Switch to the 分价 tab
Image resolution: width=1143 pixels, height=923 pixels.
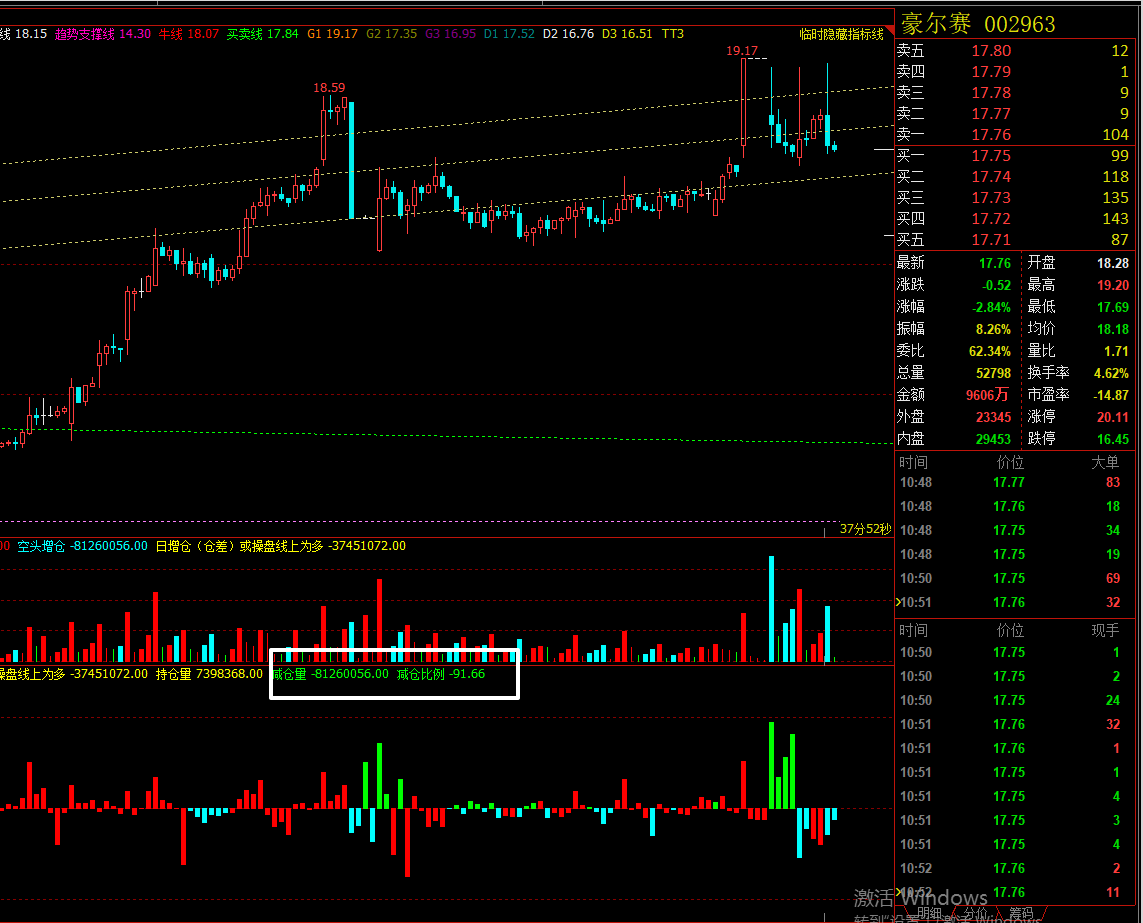tap(975, 913)
